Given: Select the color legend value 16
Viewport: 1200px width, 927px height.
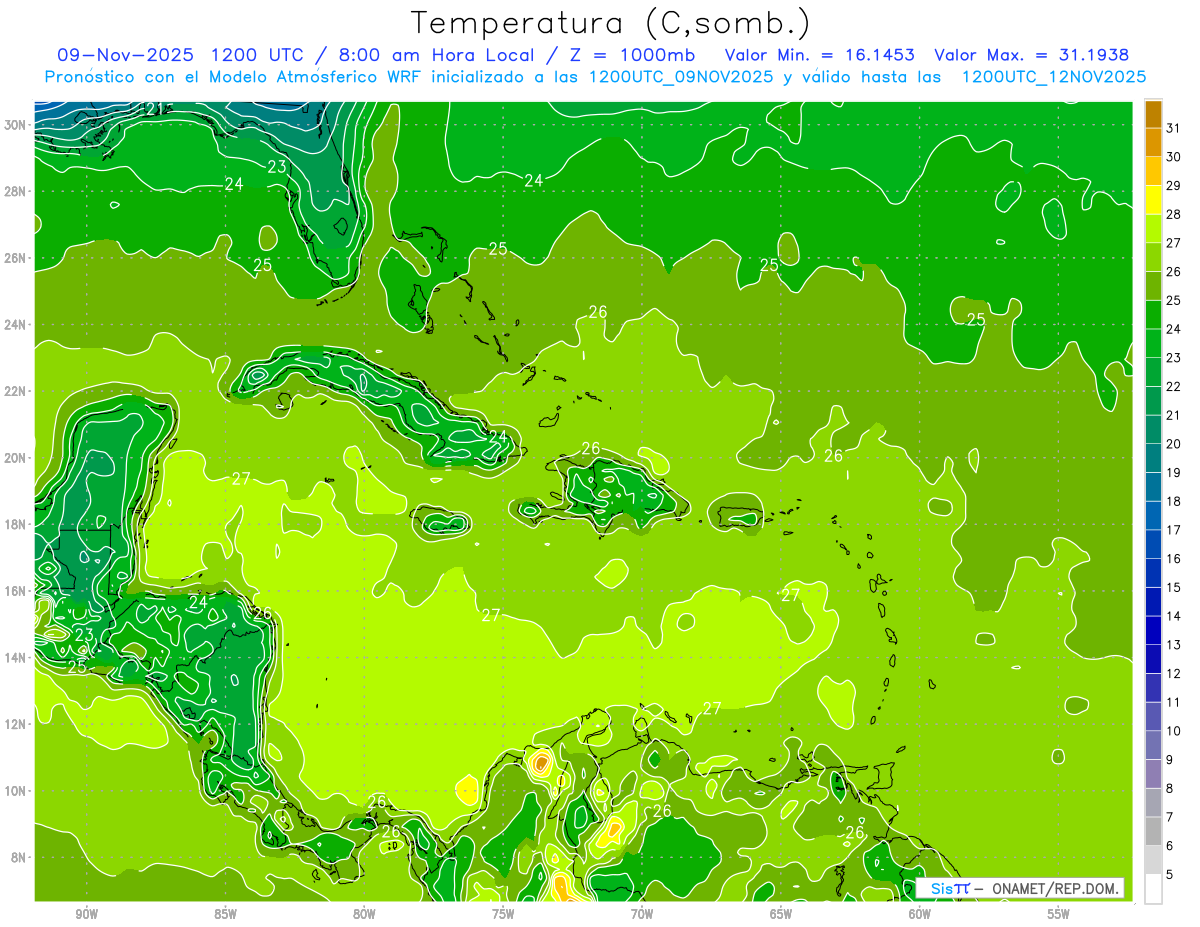Looking at the screenshot, I should pyautogui.click(x=1174, y=559).
